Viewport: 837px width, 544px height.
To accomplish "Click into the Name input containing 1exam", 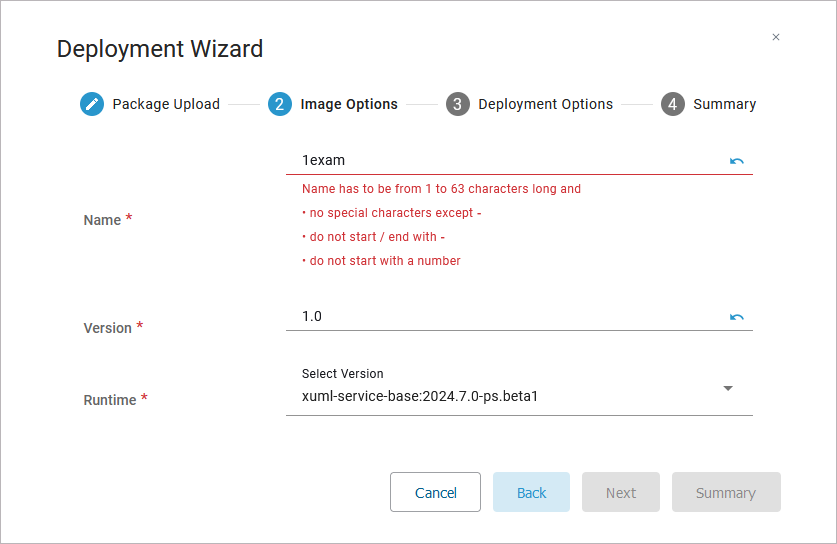I will [x=500, y=160].
